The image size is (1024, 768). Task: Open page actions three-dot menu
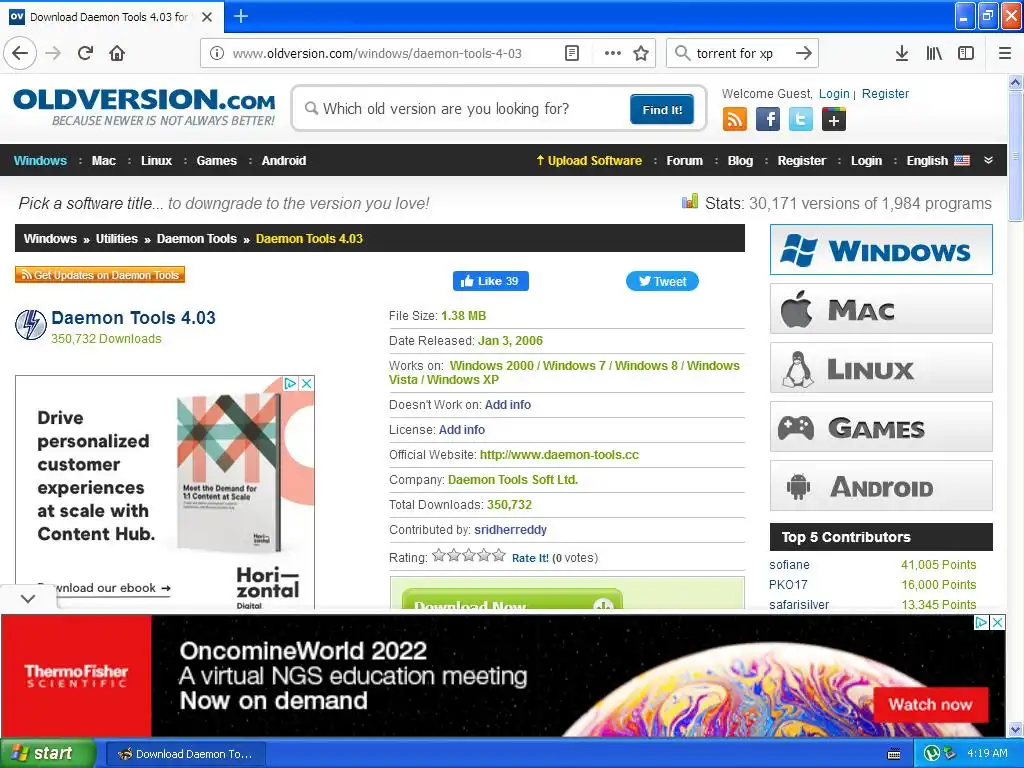(613, 54)
